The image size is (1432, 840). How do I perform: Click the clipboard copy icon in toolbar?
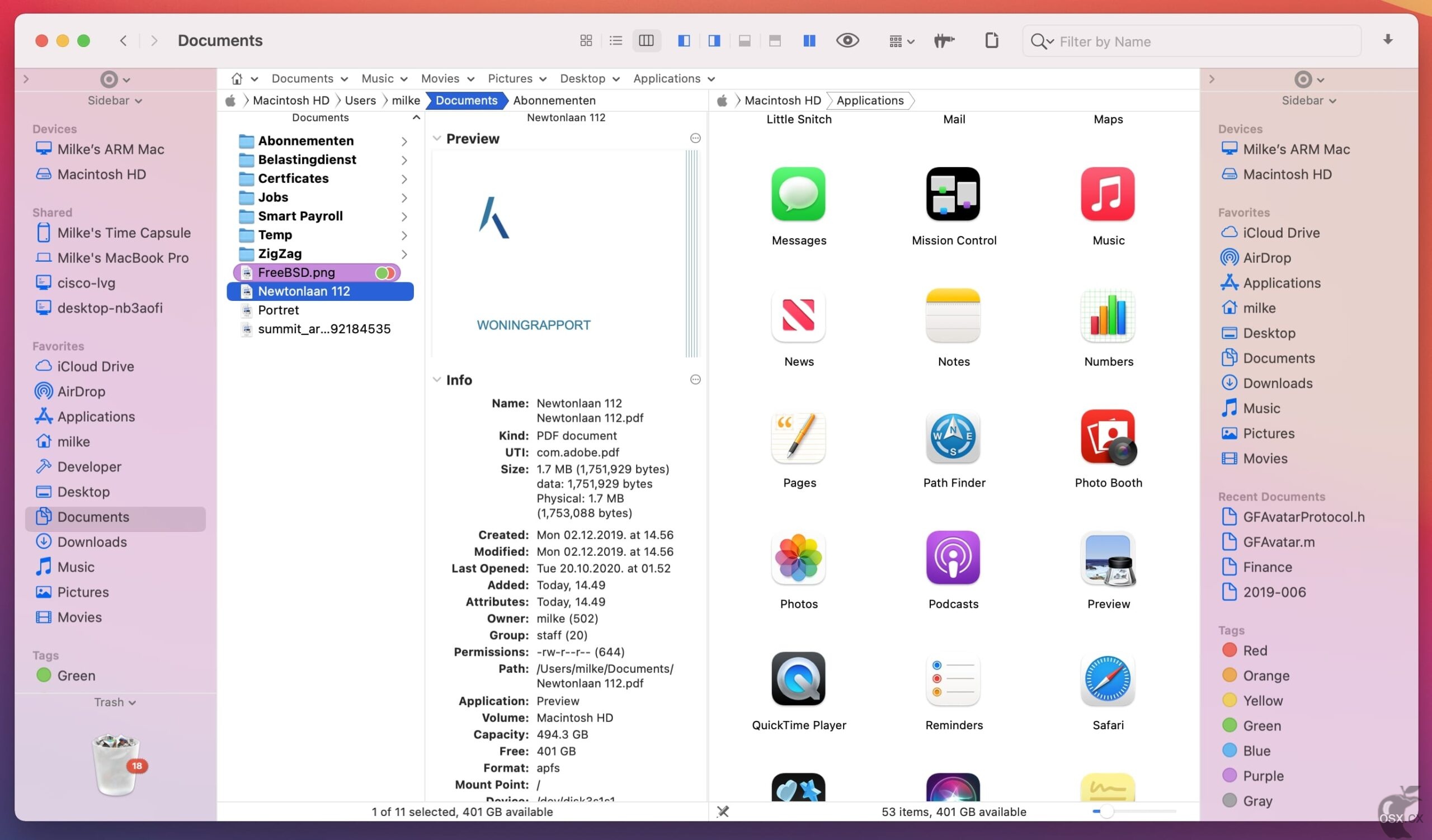pos(992,40)
